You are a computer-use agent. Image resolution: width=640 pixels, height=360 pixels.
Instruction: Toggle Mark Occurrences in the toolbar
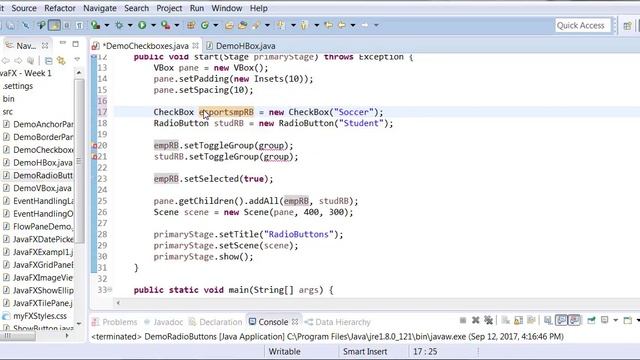click(x=54, y=25)
